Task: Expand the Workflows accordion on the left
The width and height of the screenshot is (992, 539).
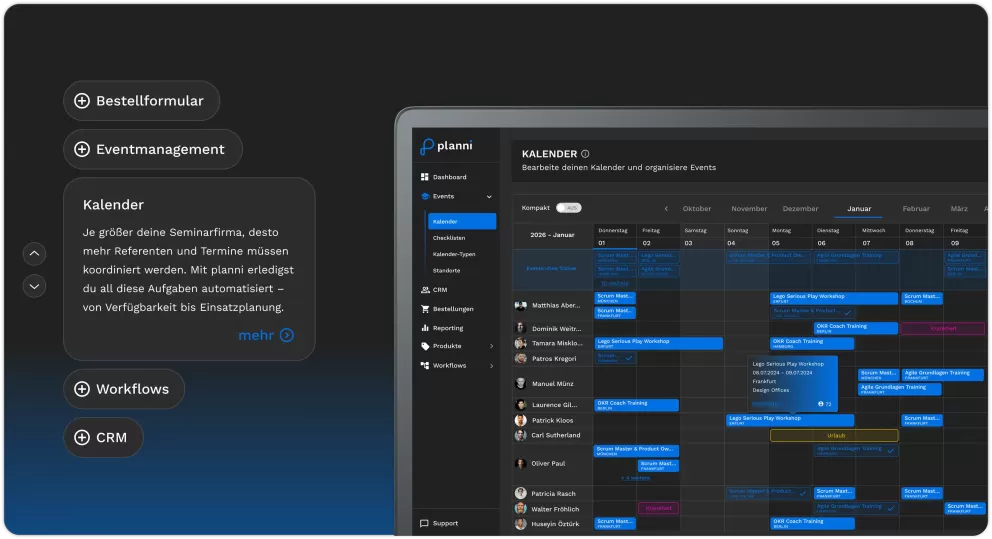Action: click(124, 389)
